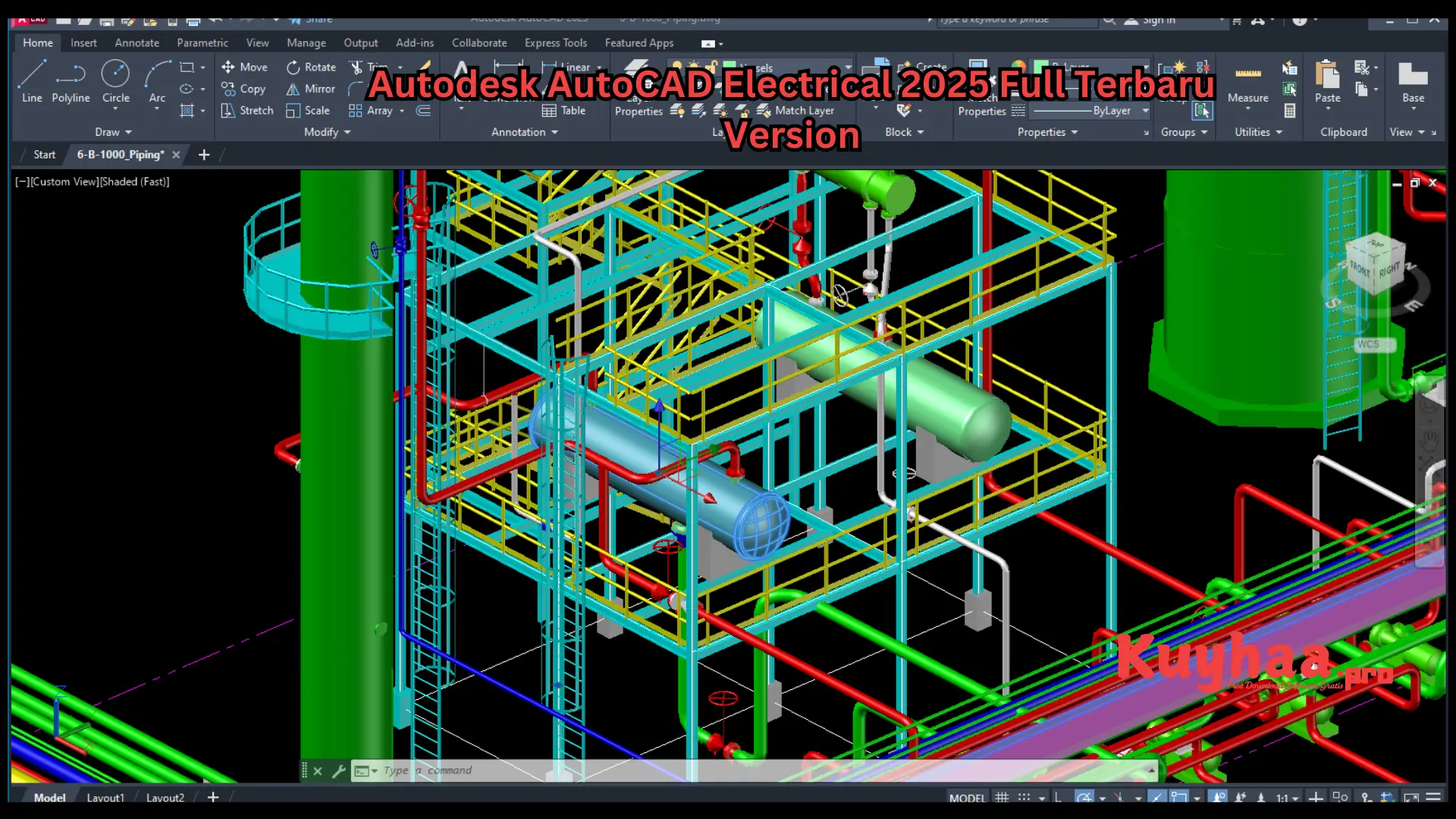The image size is (1456, 819).
Task: Activate the Circle tool
Action: coord(115,82)
